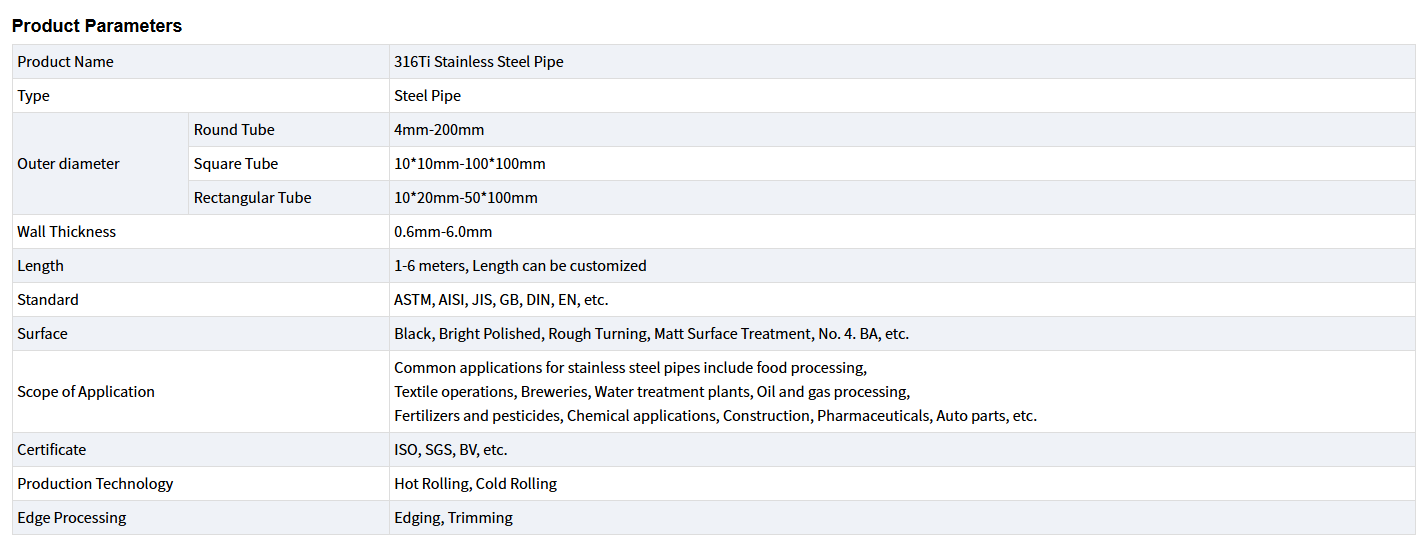Click the Scope of Application label
This screenshot has height=547, width=1426.
click(x=86, y=392)
